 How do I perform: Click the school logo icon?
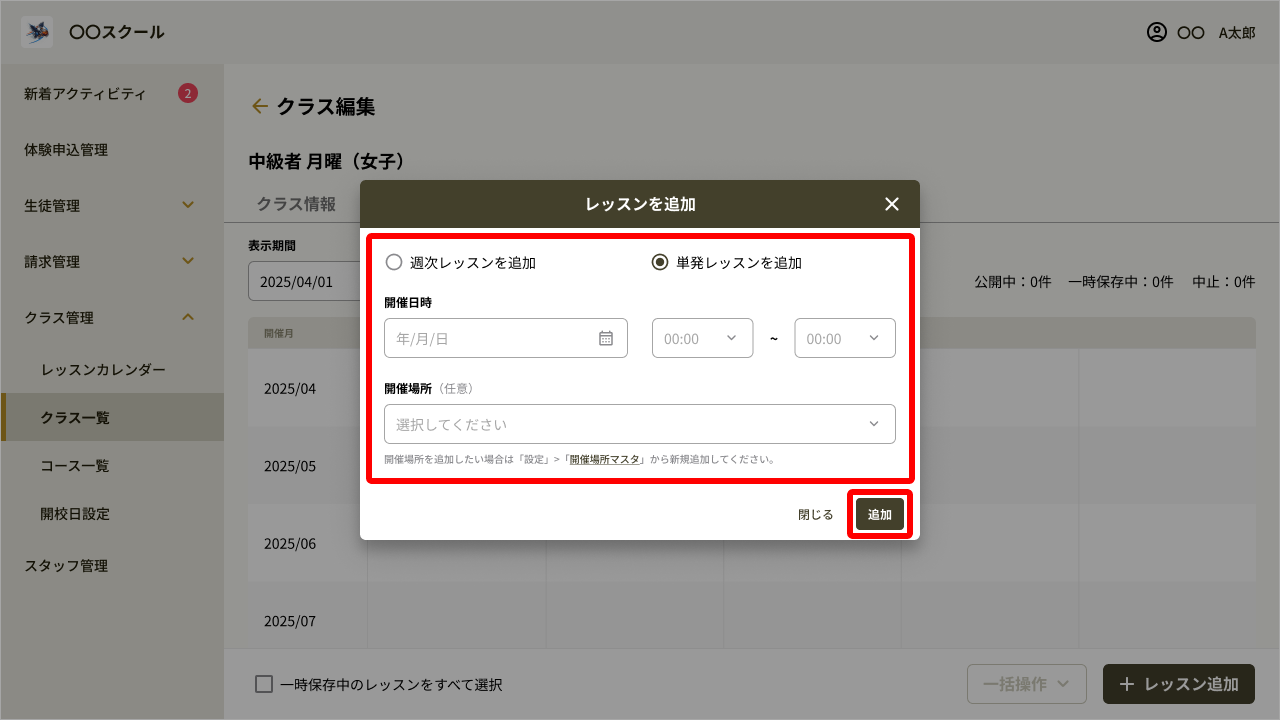pos(37,32)
